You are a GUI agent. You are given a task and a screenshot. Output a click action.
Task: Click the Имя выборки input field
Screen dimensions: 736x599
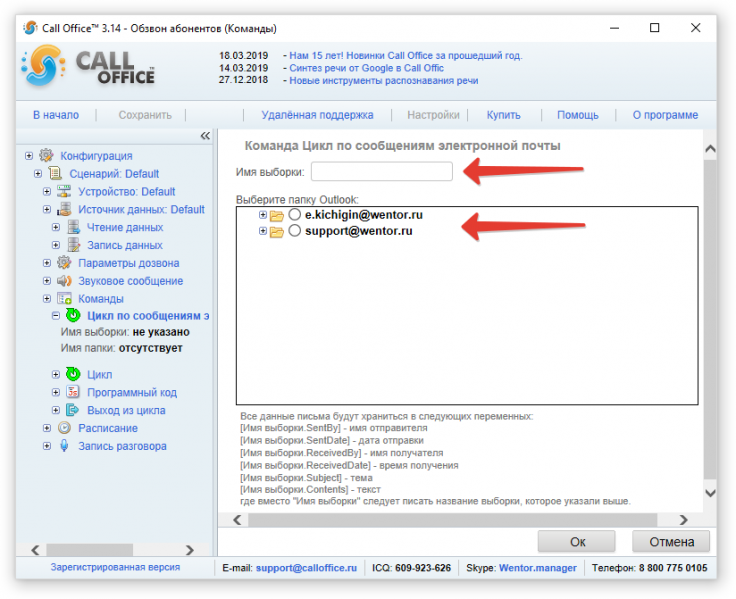coord(382,171)
